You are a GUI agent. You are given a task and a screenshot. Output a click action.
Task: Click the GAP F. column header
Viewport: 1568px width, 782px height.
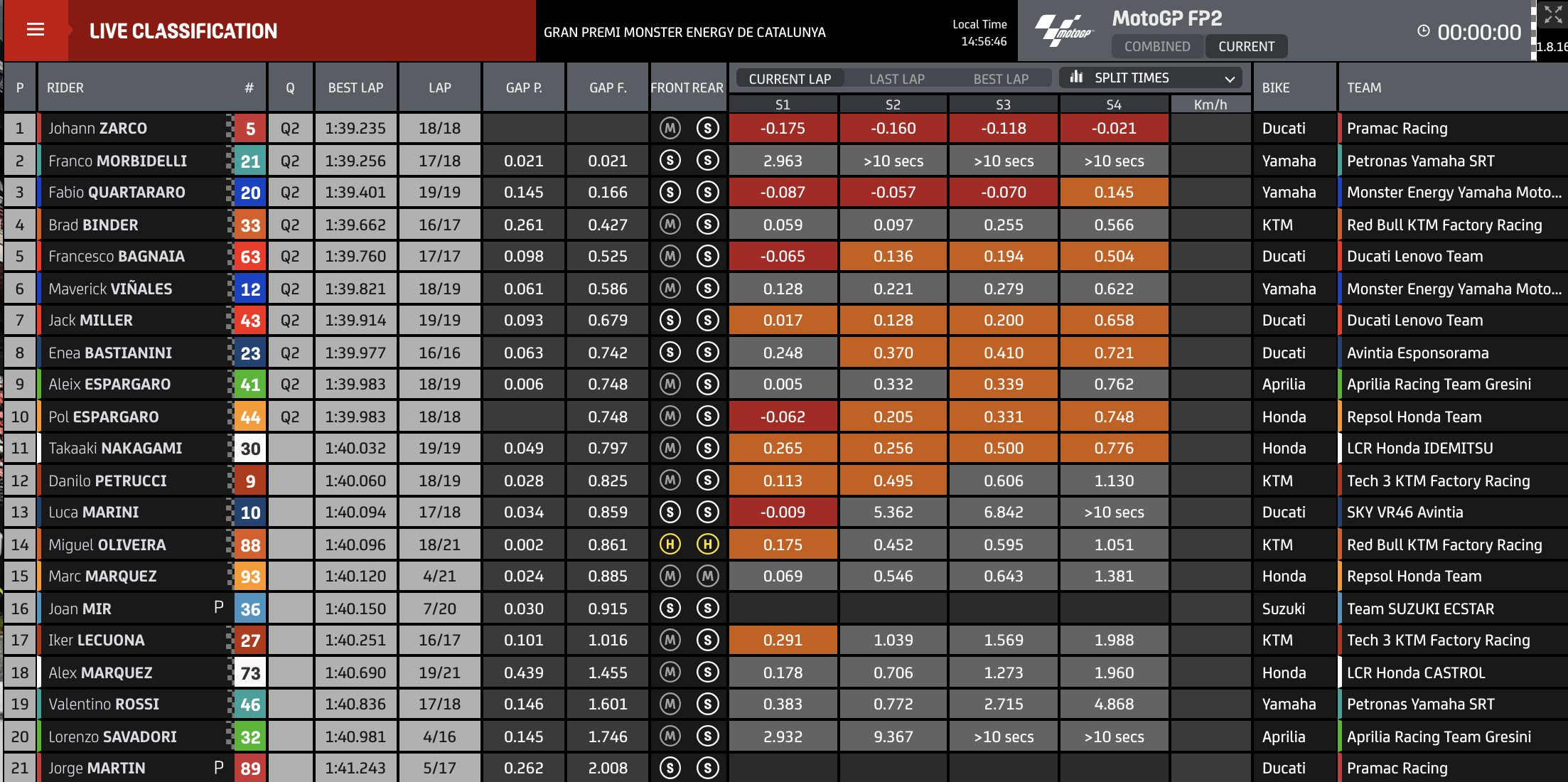pyautogui.click(x=608, y=88)
